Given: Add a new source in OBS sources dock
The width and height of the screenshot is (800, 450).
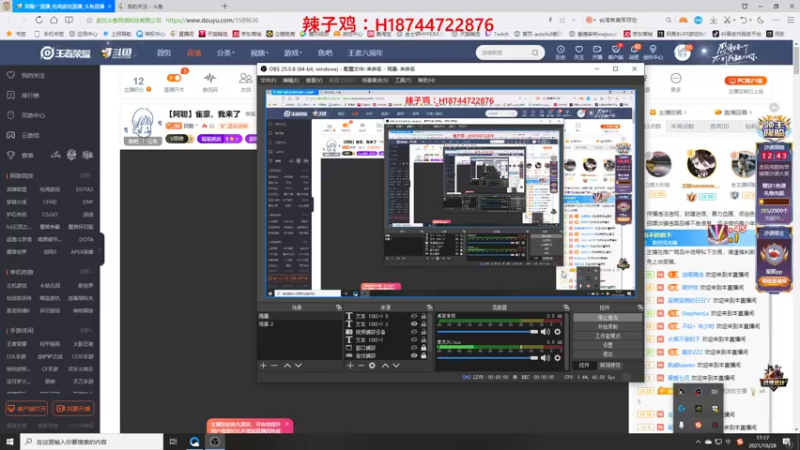Looking at the screenshot, I should (350, 365).
